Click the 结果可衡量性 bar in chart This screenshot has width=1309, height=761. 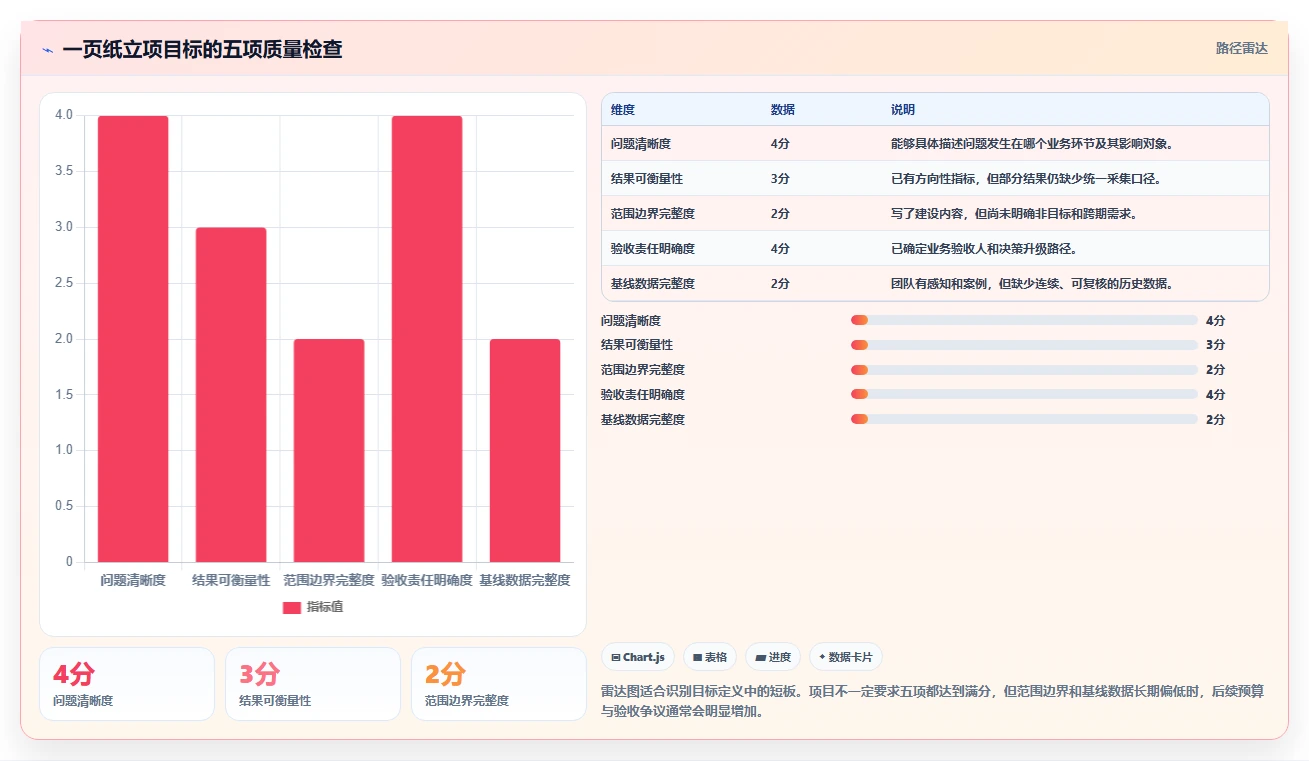pyautogui.click(x=231, y=395)
